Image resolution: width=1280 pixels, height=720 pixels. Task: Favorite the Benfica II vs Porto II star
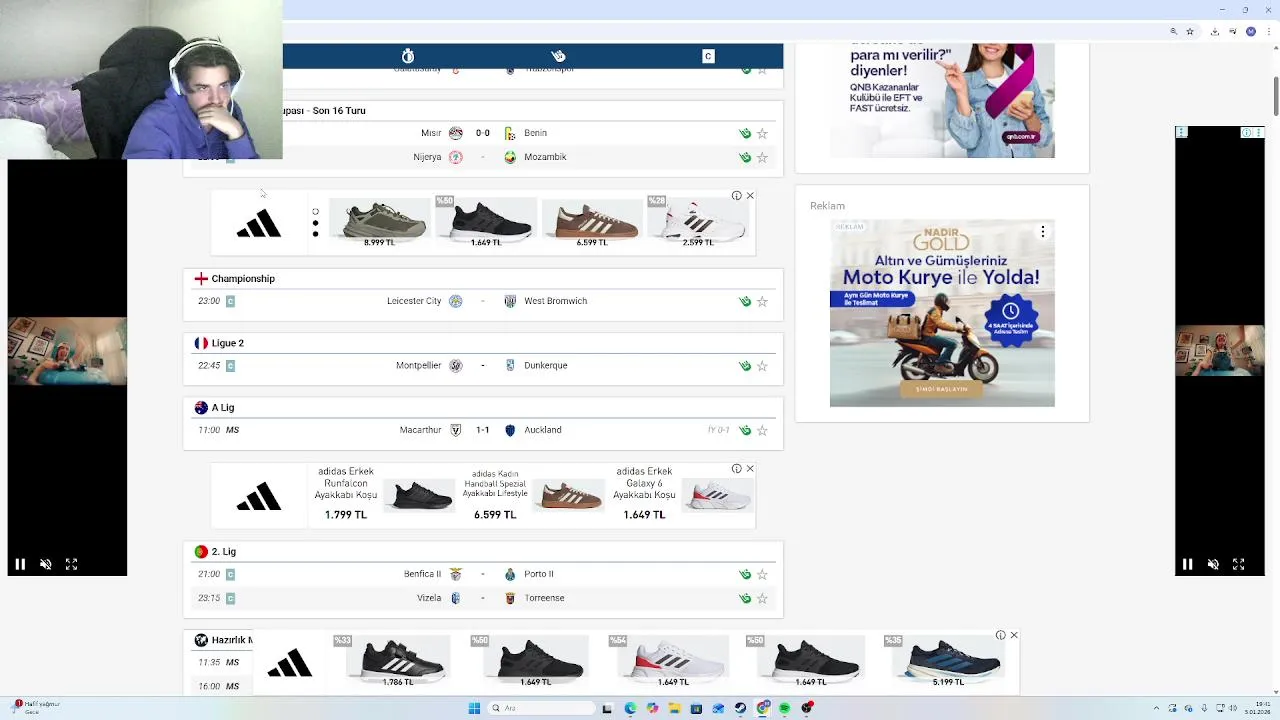tap(762, 574)
